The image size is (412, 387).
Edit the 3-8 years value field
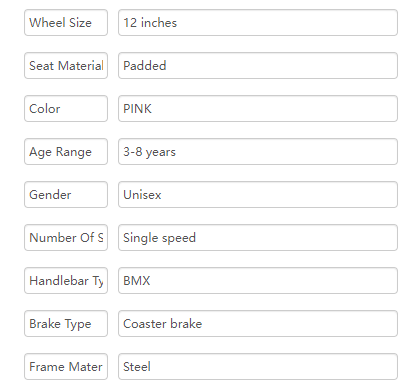pos(258,152)
